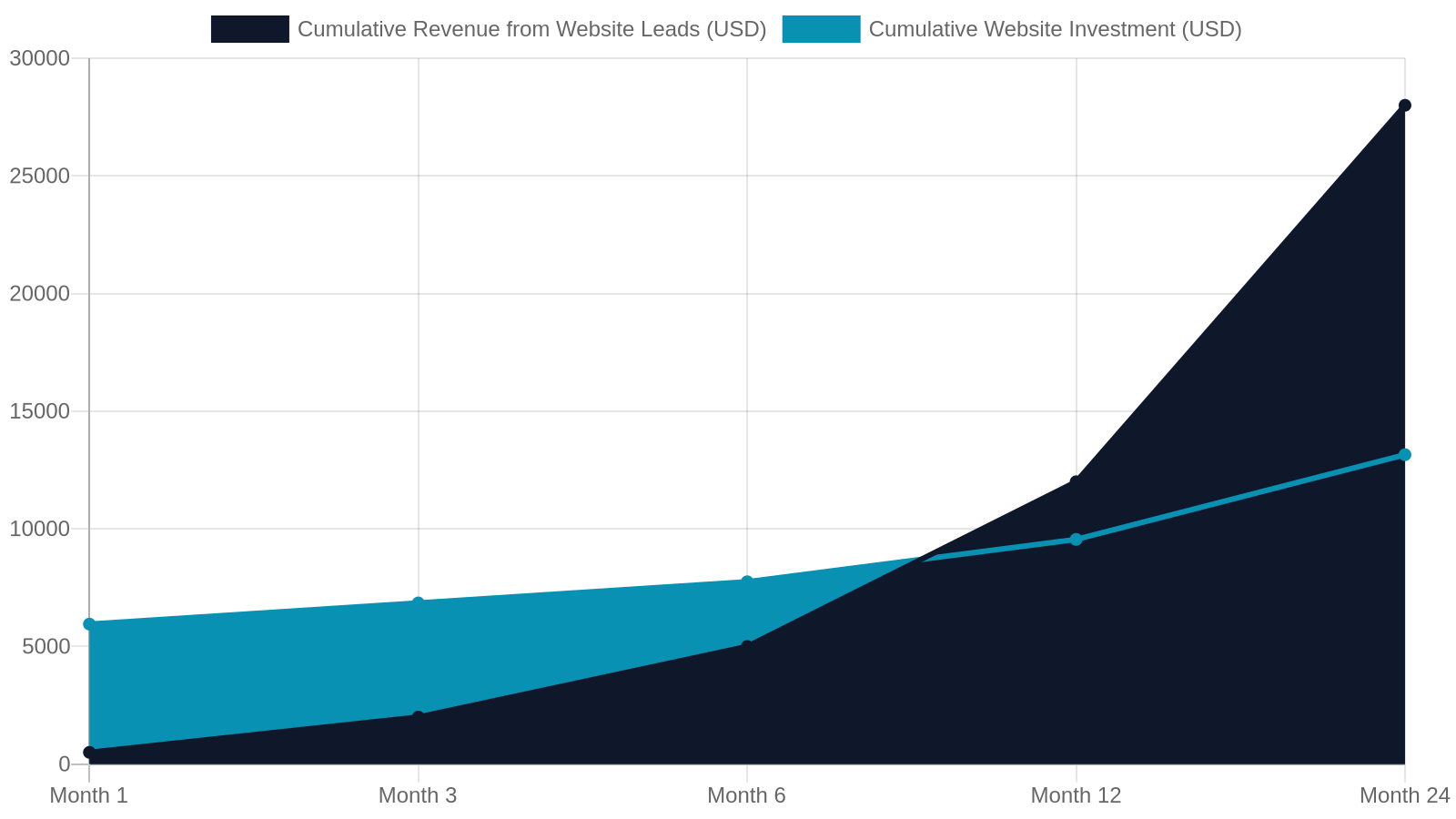Click the Month 24 axis label
The image size is (1456, 819).
point(1404,795)
